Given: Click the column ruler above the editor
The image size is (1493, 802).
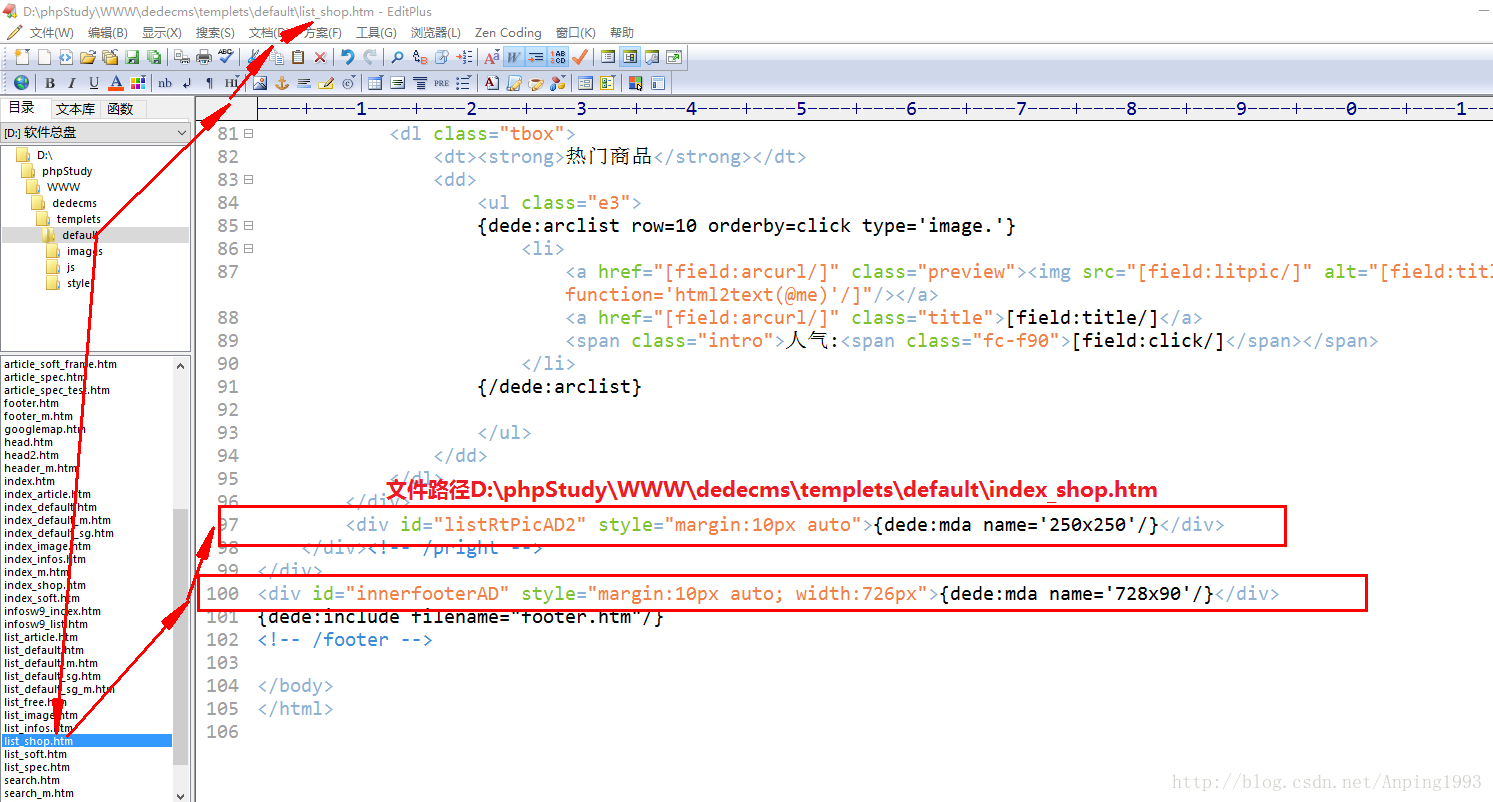Looking at the screenshot, I should 875,108.
